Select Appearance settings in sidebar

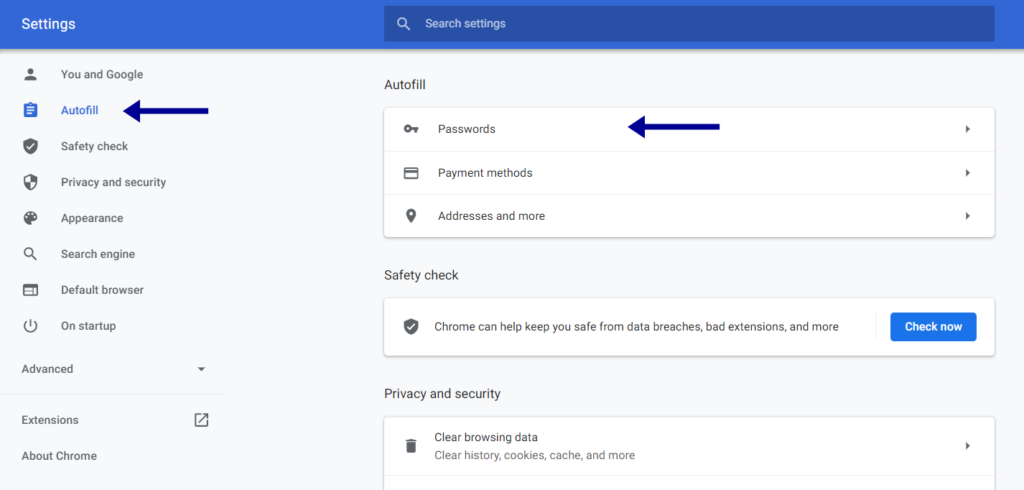click(x=92, y=218)
